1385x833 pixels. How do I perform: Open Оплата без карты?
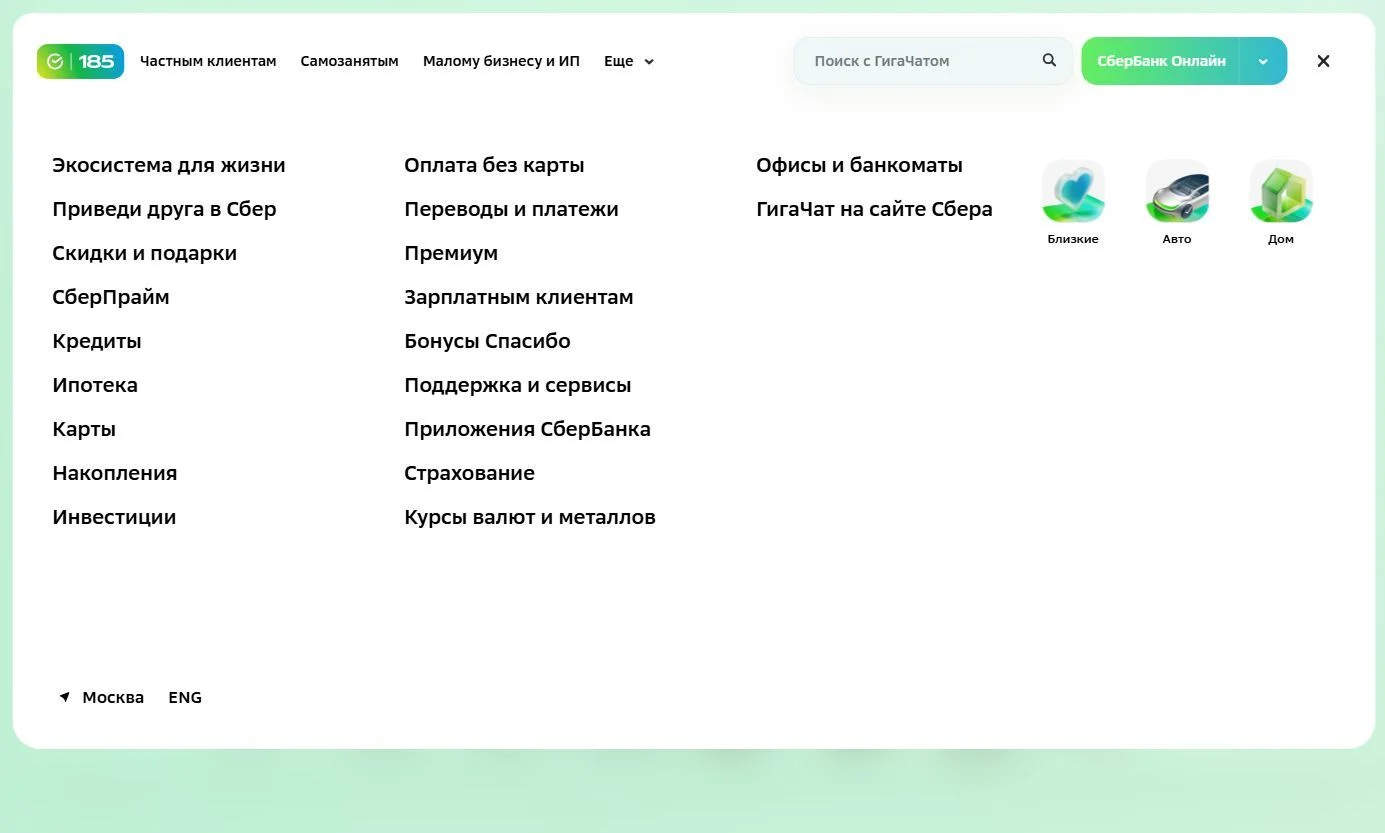click(494, 165)
